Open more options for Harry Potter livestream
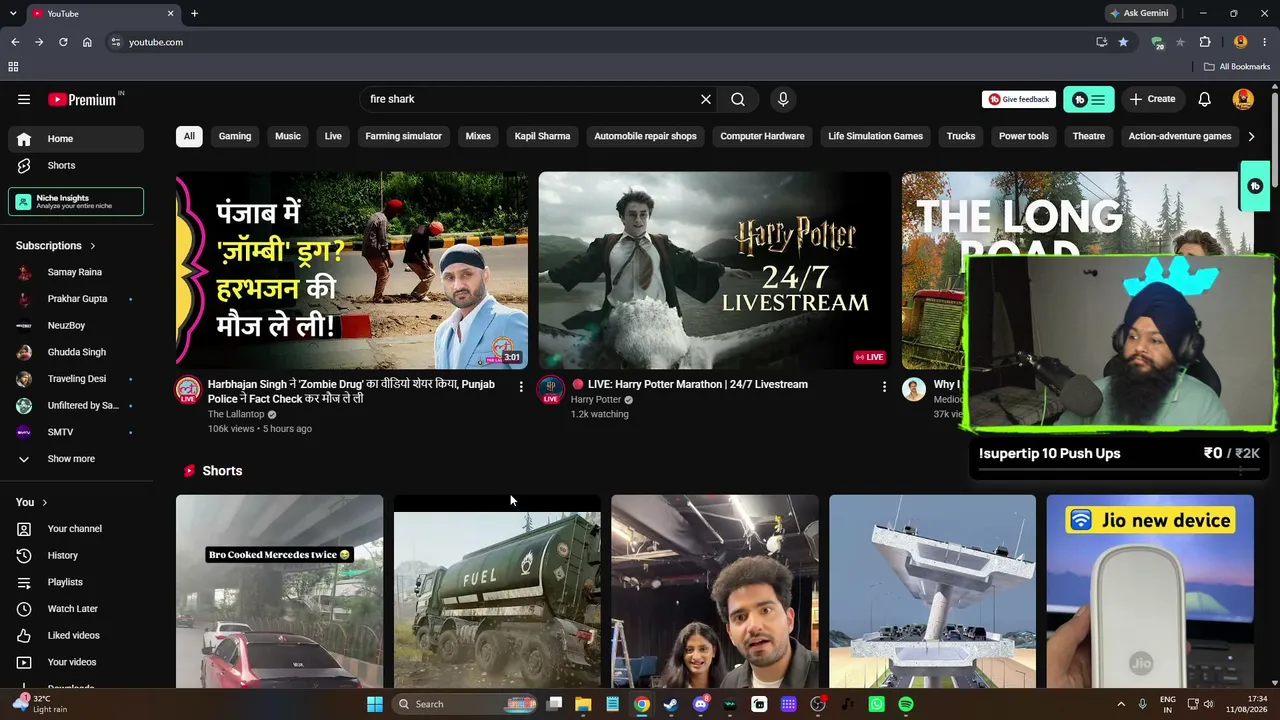Screen dimensions: 1280x720 pos(884,386)
